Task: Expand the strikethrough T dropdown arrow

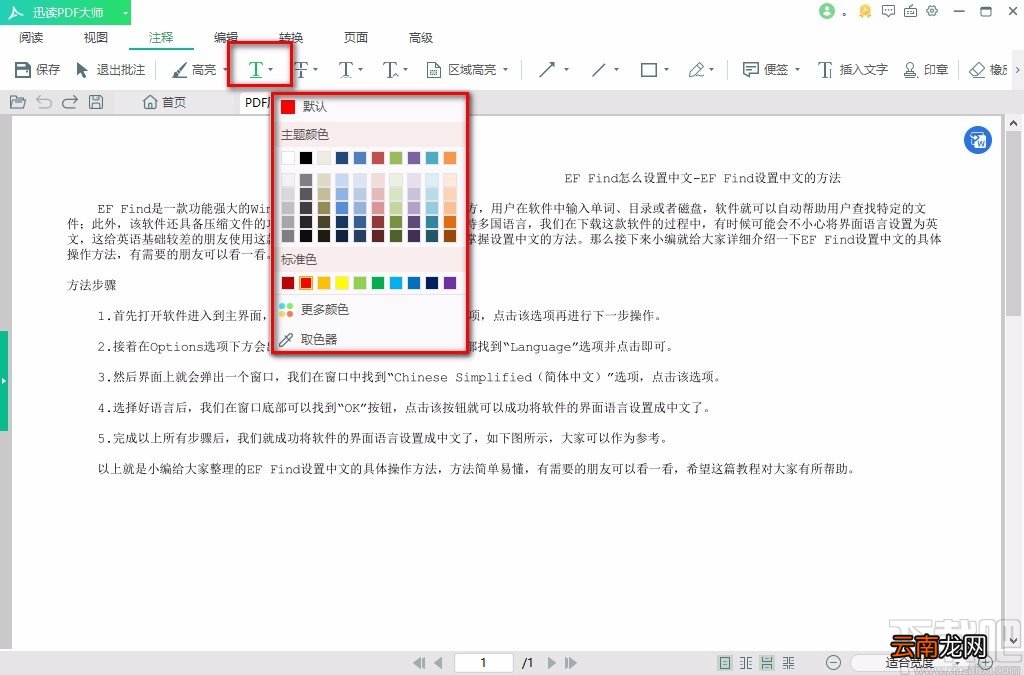Action: tap(315, 69)
